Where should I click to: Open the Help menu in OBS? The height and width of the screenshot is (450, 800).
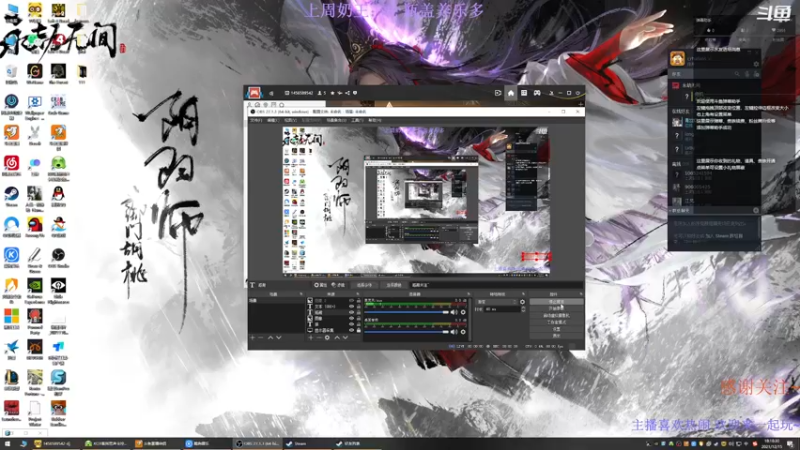tap(374, 120)
